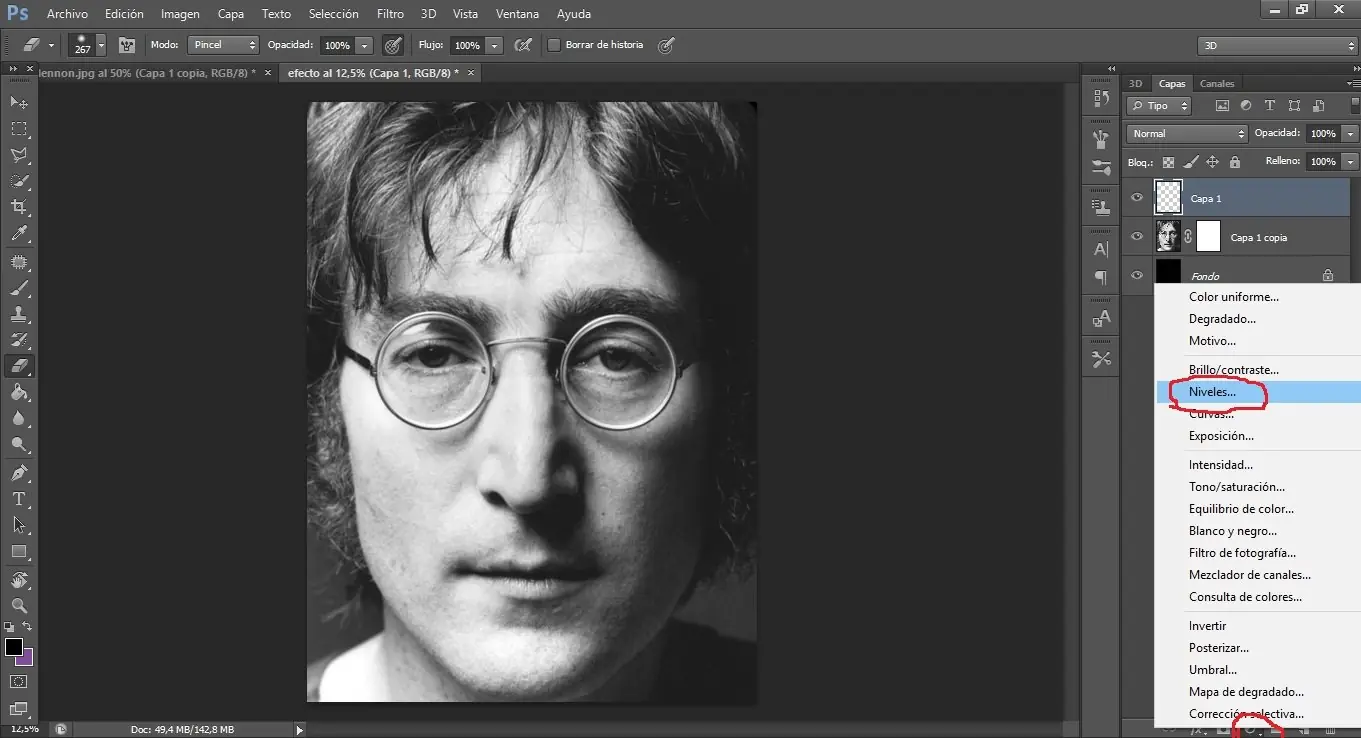Toggle the Brush panel from options bar
The image size is (1361, 738).
pos(127,45)
